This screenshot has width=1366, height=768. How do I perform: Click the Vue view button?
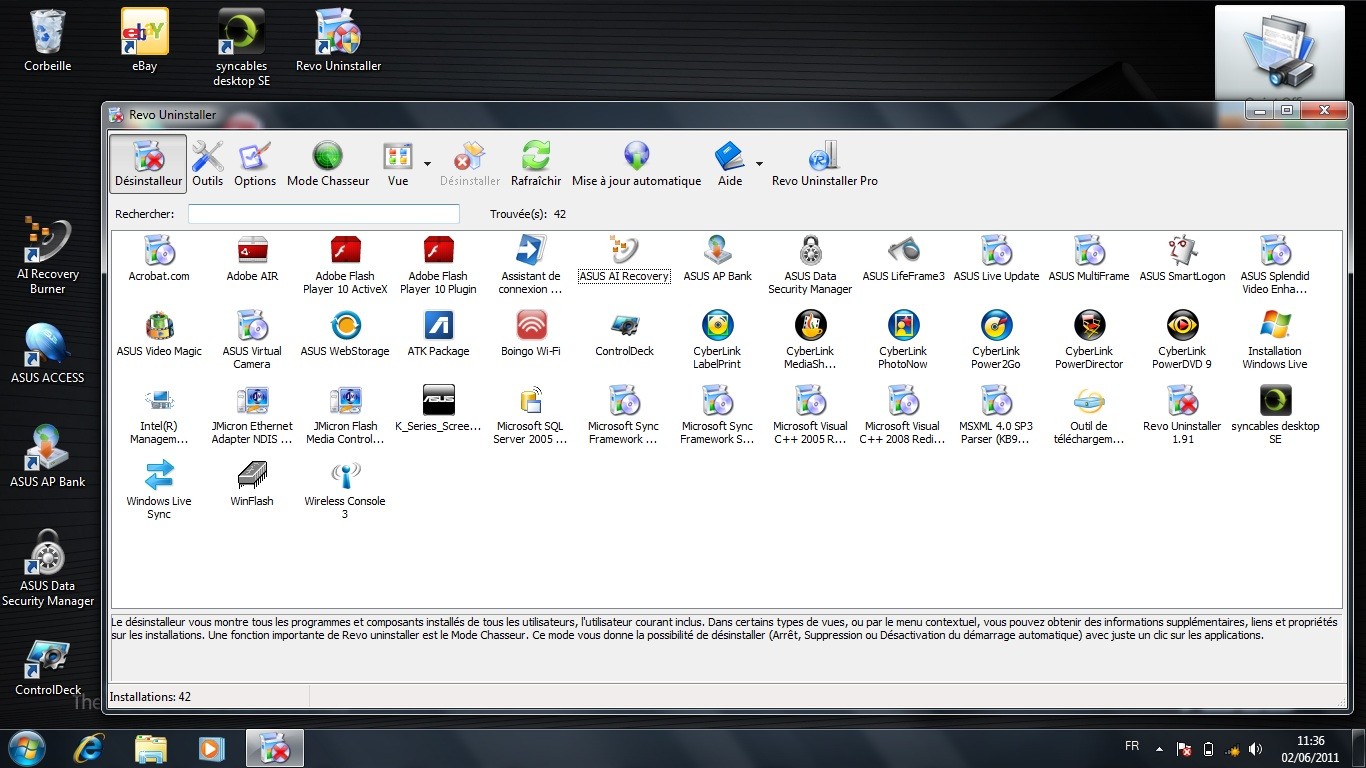[398, 164]
